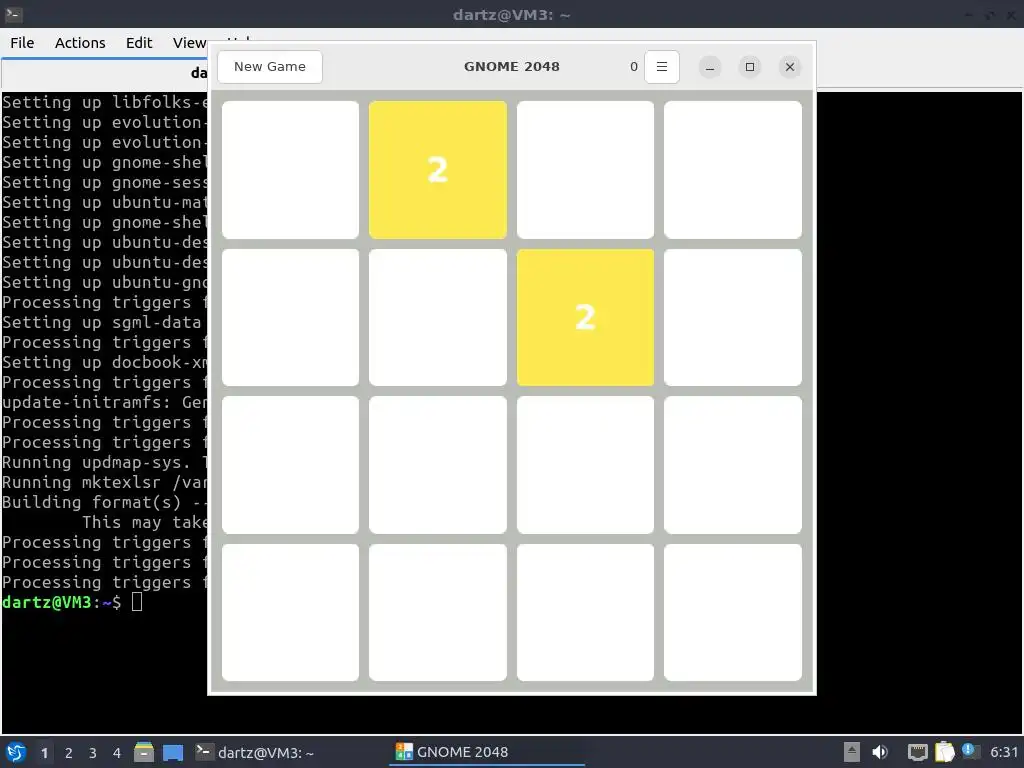Switch to workspace 3 in the pager

point(93,753)
